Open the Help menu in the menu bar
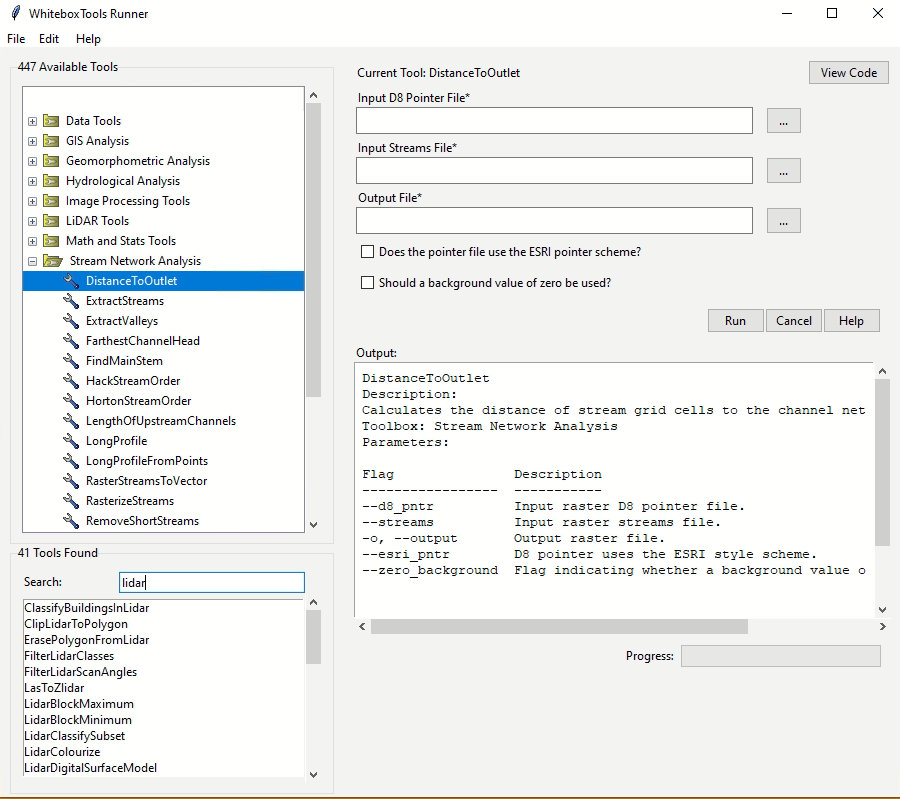Image resolution: width=900 pixels, height=799 pixels. pyautogui.click(x=88, y=38)
